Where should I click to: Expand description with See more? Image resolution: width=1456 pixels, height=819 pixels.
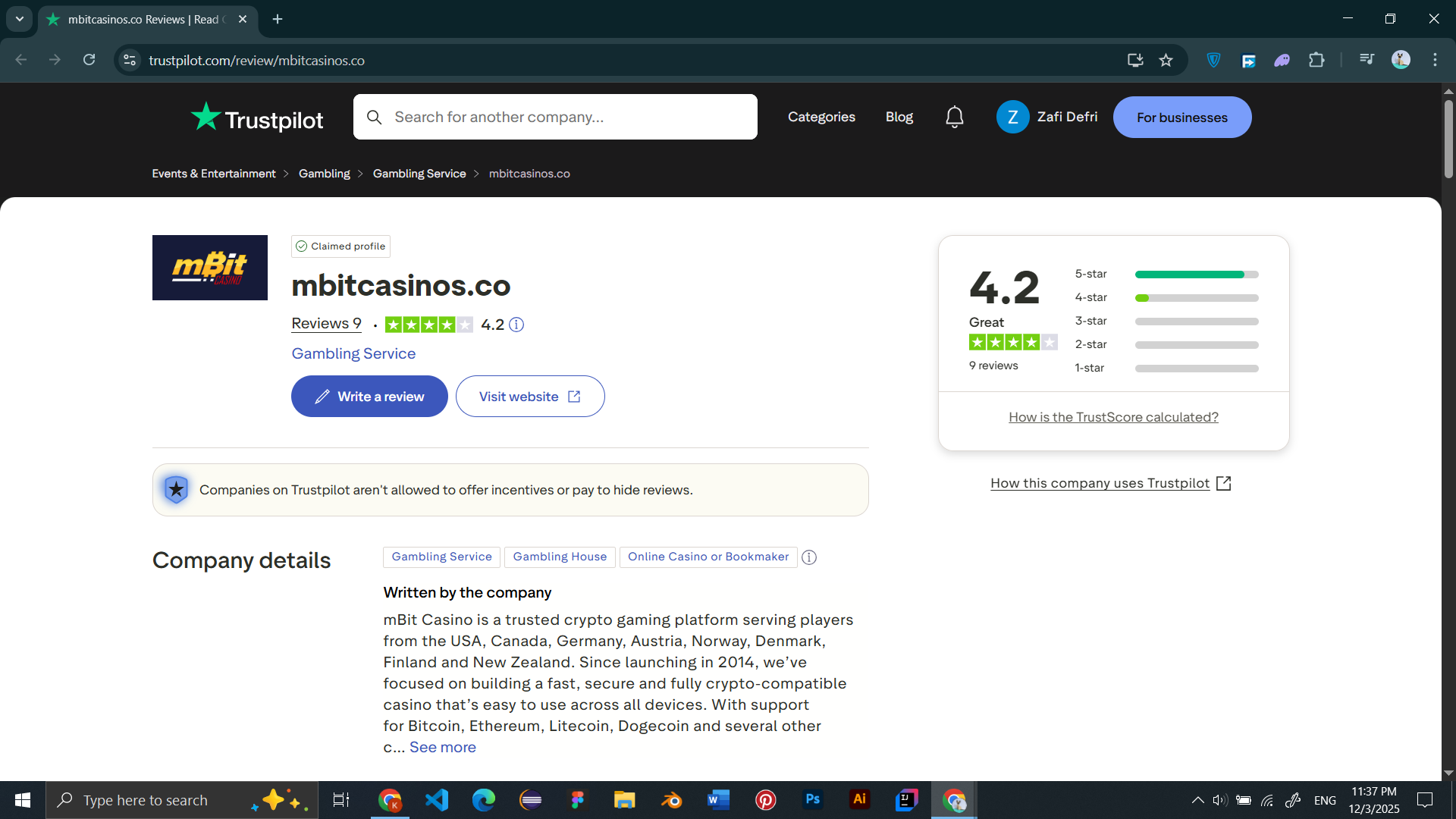443,747
